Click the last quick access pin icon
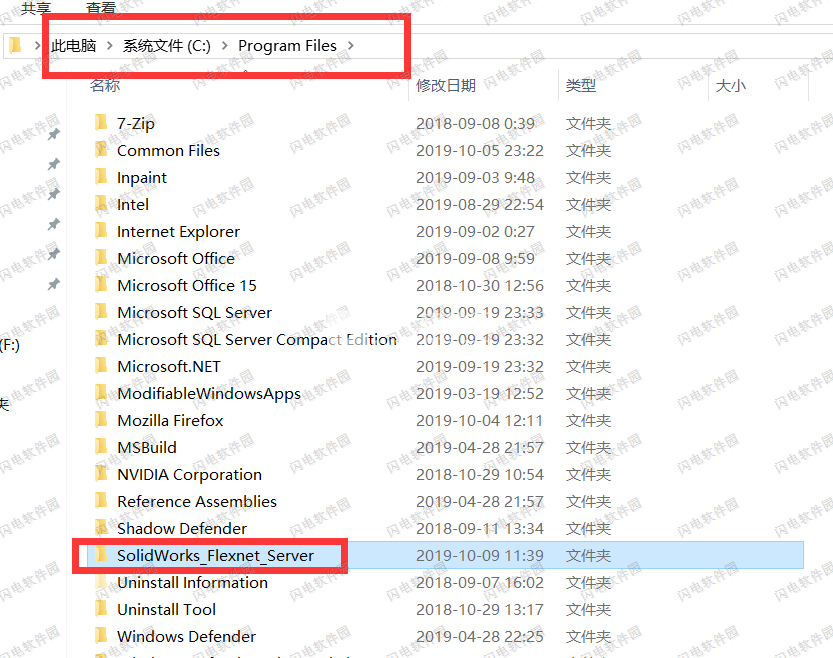The image size is (833, 658). click(54, 284)
